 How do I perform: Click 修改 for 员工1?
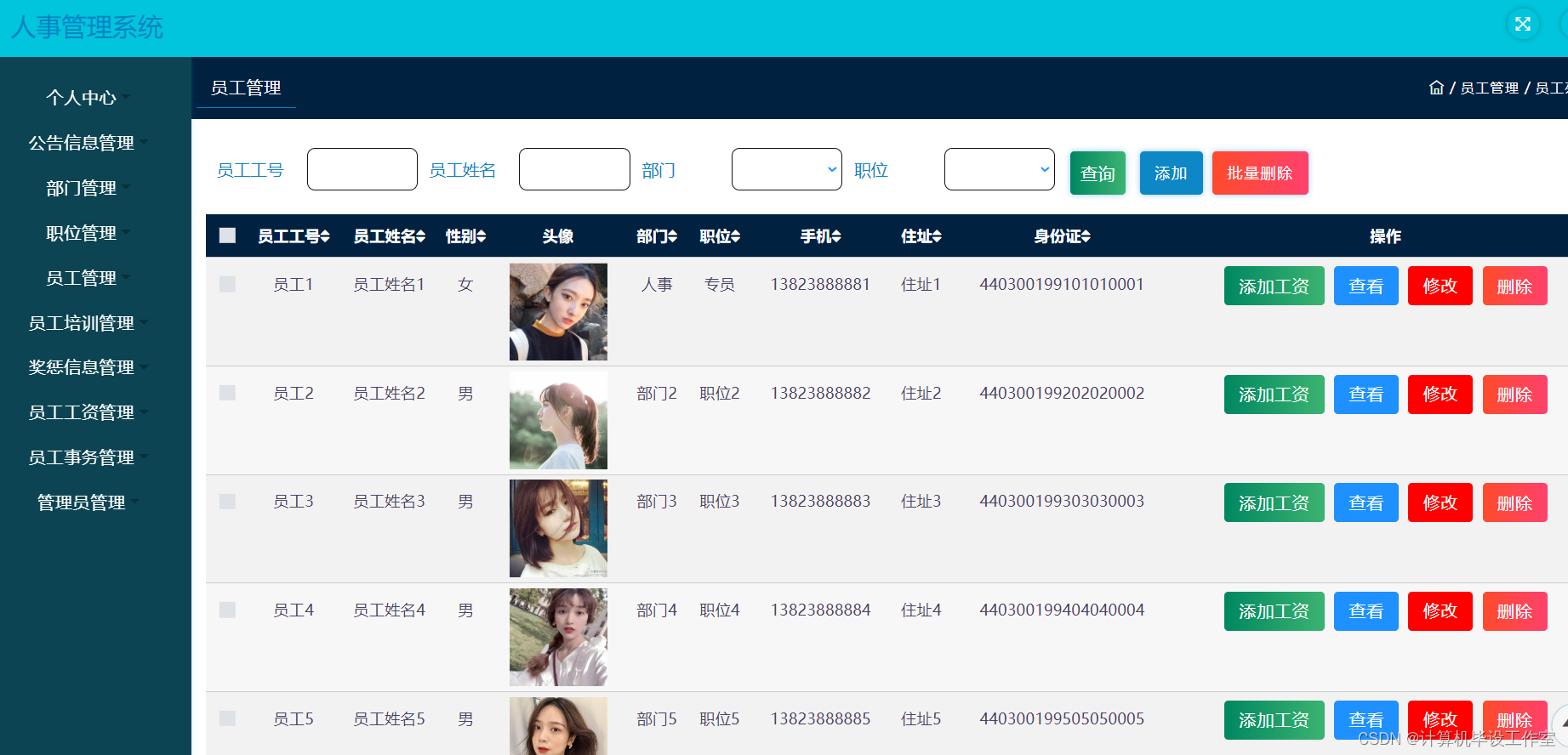[x=1440, y=286]
